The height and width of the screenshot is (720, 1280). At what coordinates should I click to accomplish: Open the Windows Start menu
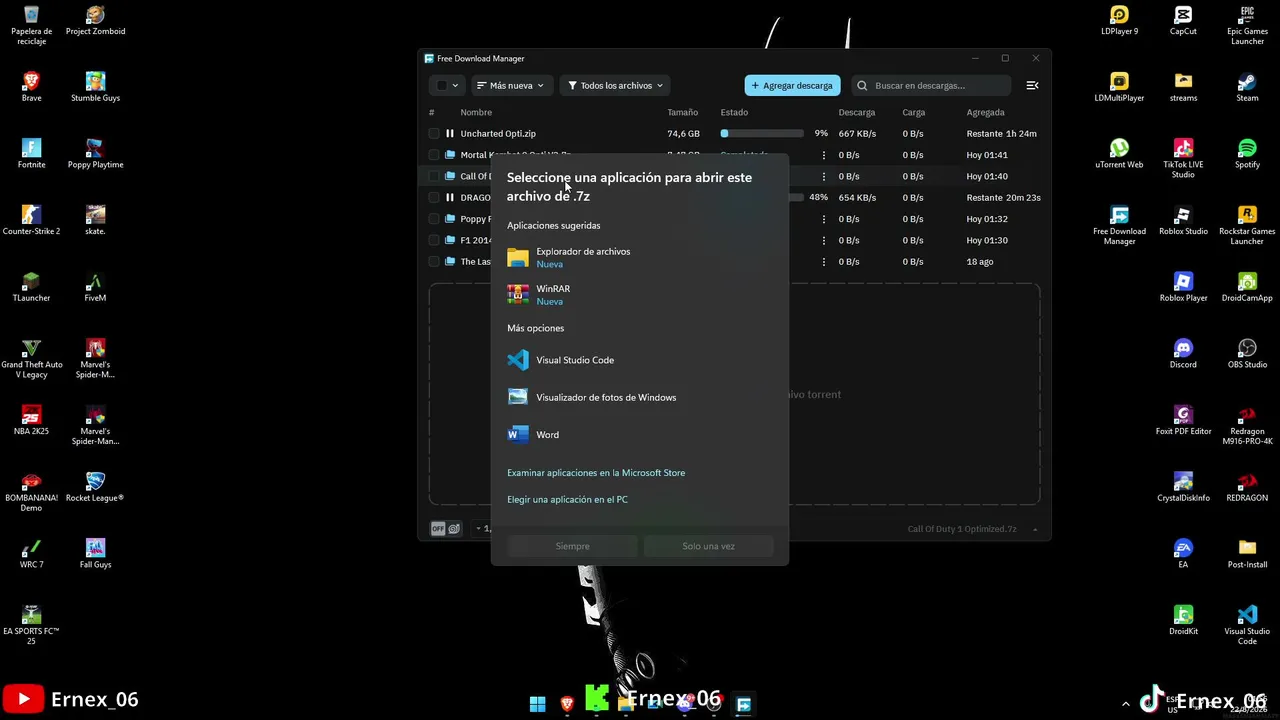[x=538, y=704]
